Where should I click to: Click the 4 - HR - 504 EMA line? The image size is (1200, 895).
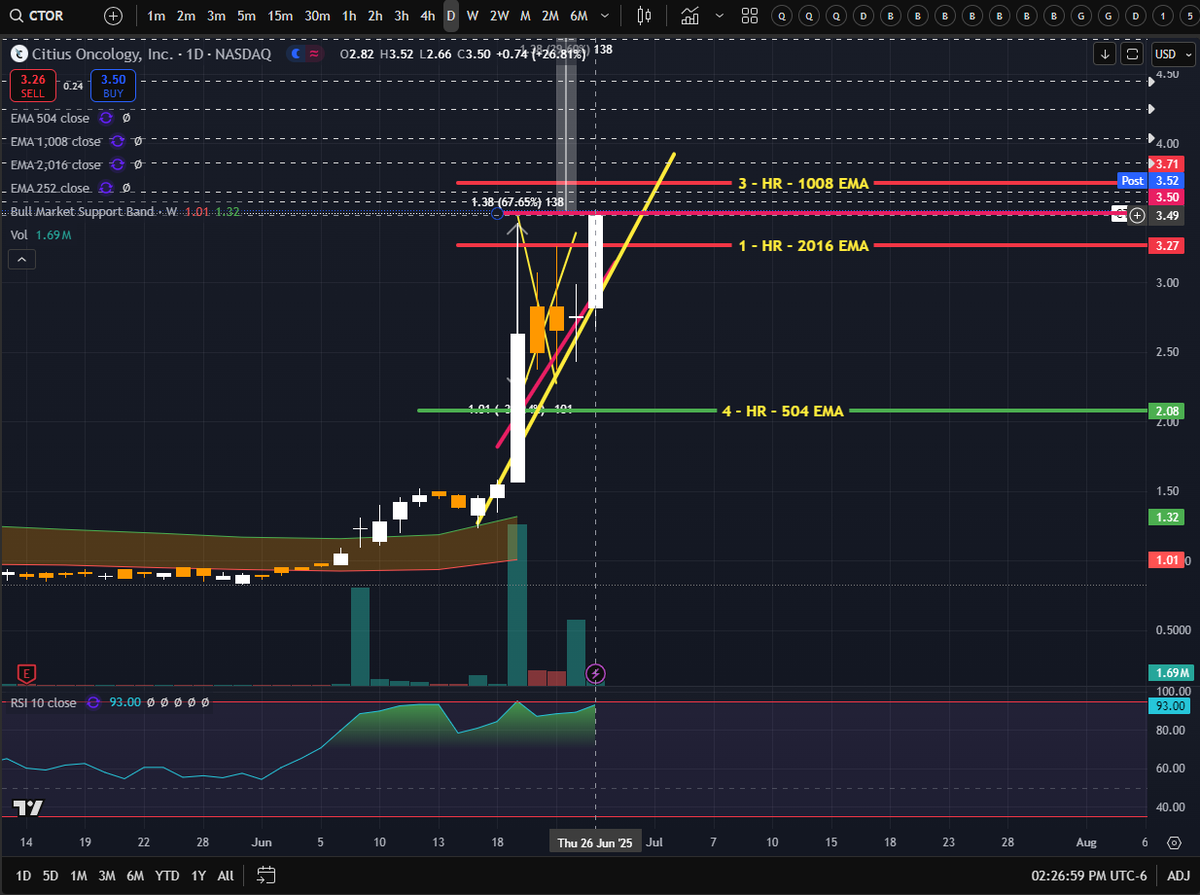(x=783, y=410)
